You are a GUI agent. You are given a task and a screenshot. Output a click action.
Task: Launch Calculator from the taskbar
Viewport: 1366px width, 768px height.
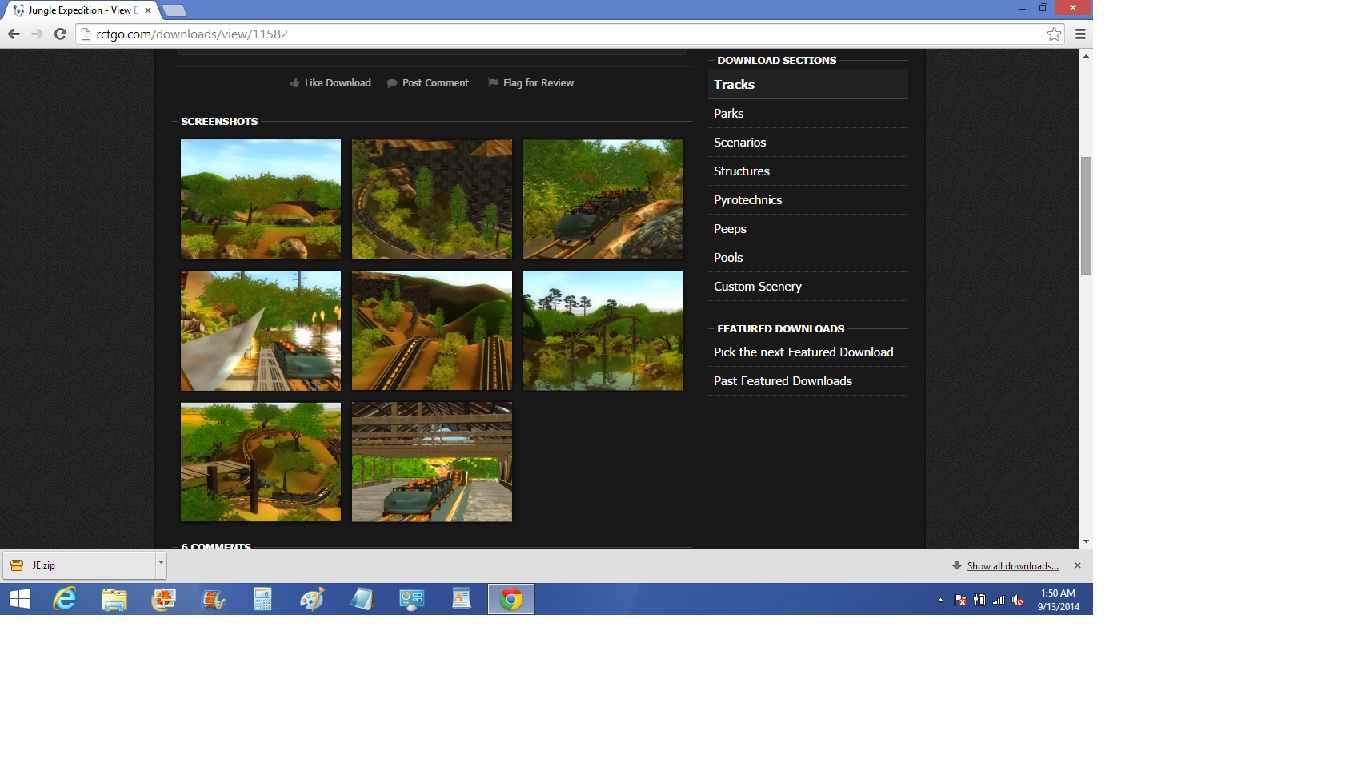262,599
